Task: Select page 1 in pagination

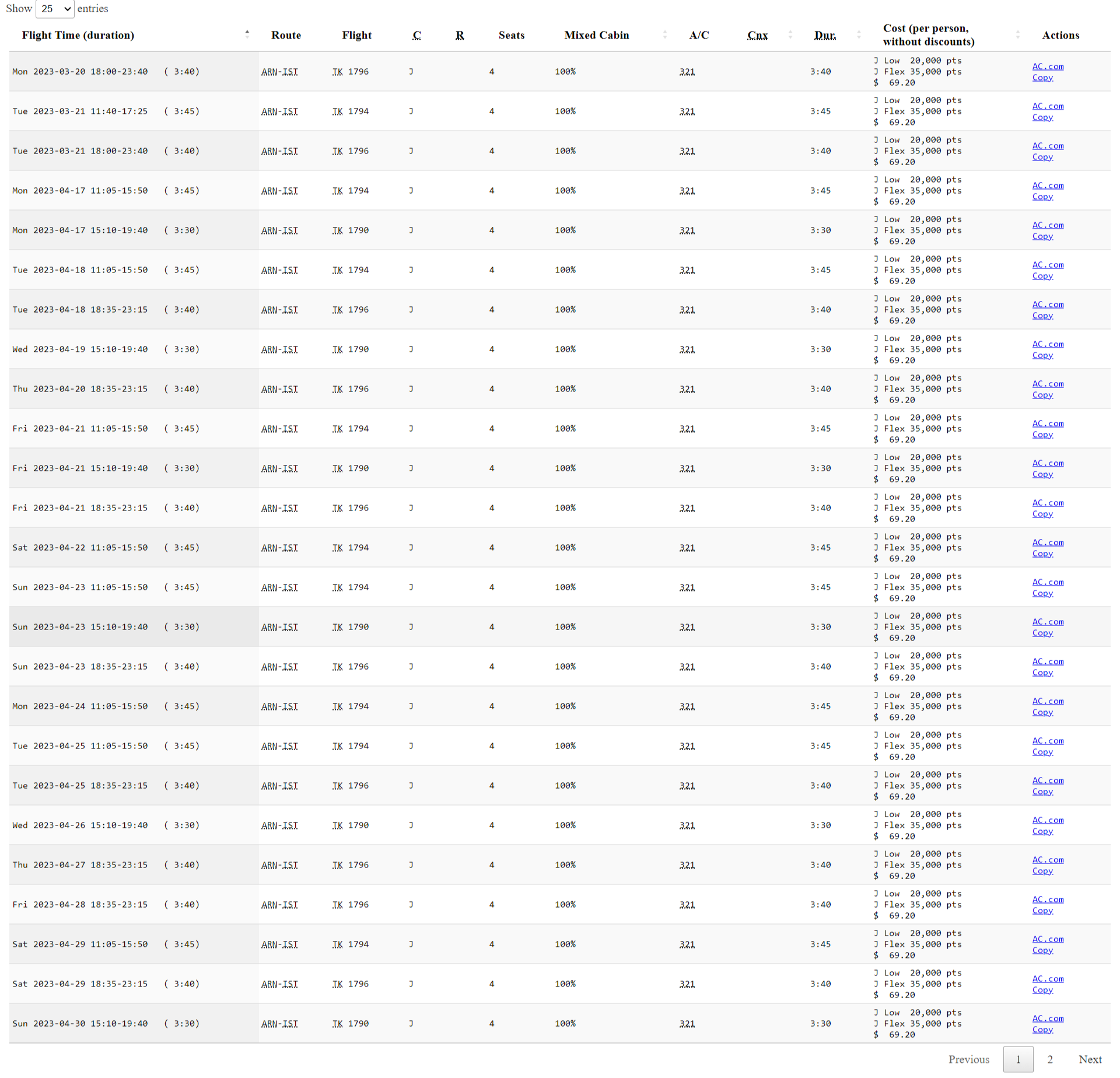Action: pyautogui.click(x=1019, y=1059)
